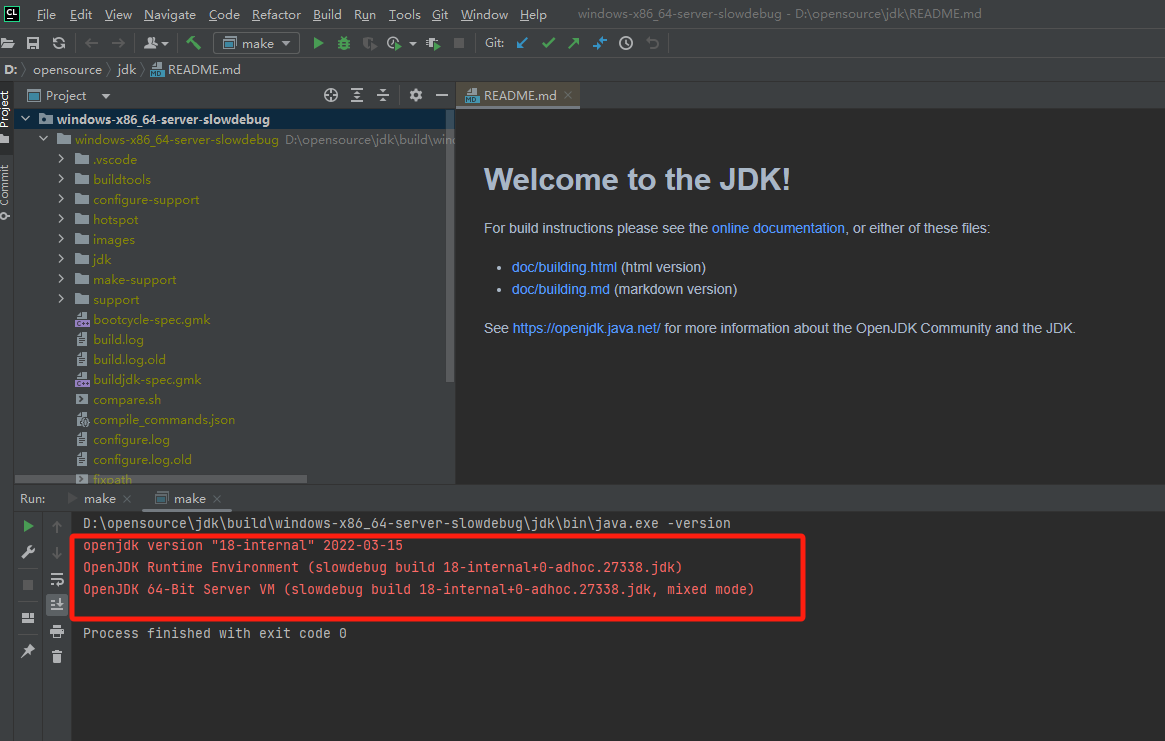Visit the https://openjdk.java.net/ link

tap(586, 328)
